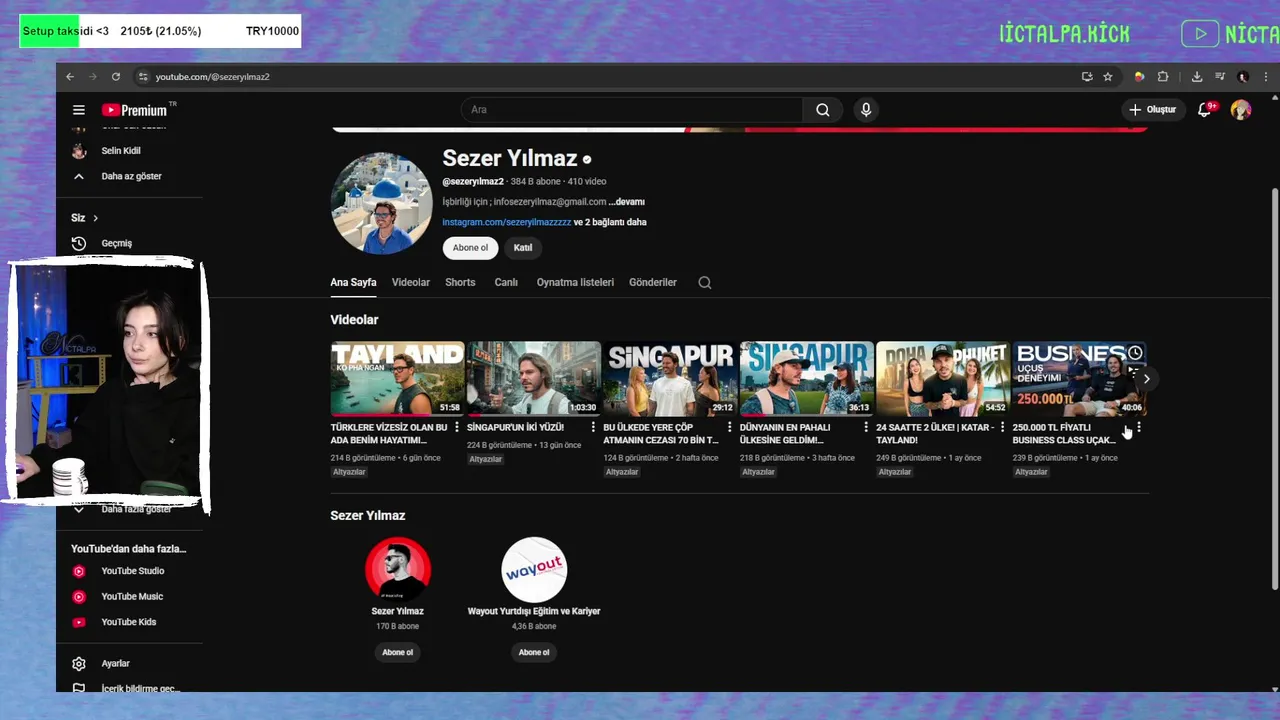This screenshot has width=1280, height=720.
Task: Click the browser address bar URL
Action: pyautogui.click(x=212, y=77)
